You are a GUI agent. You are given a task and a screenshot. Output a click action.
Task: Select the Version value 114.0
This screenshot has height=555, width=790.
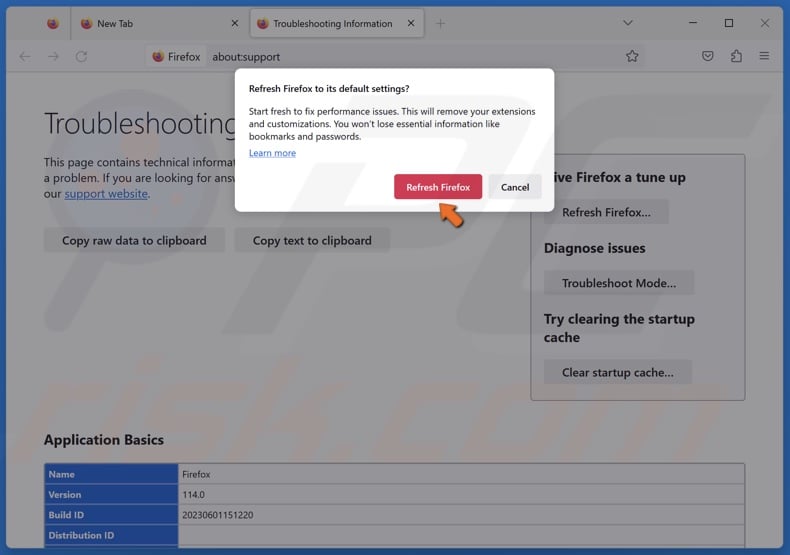pos(193,495)
